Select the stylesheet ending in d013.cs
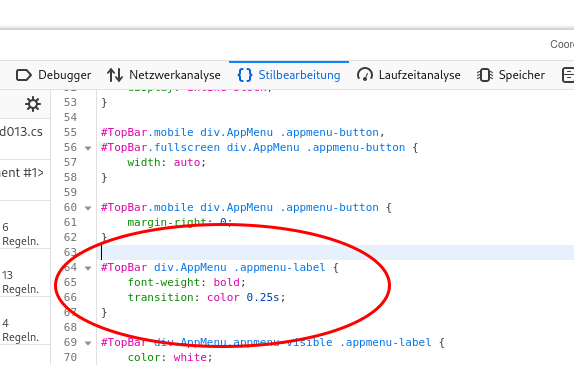The image size is (574, 365). (x=25, y=139)
